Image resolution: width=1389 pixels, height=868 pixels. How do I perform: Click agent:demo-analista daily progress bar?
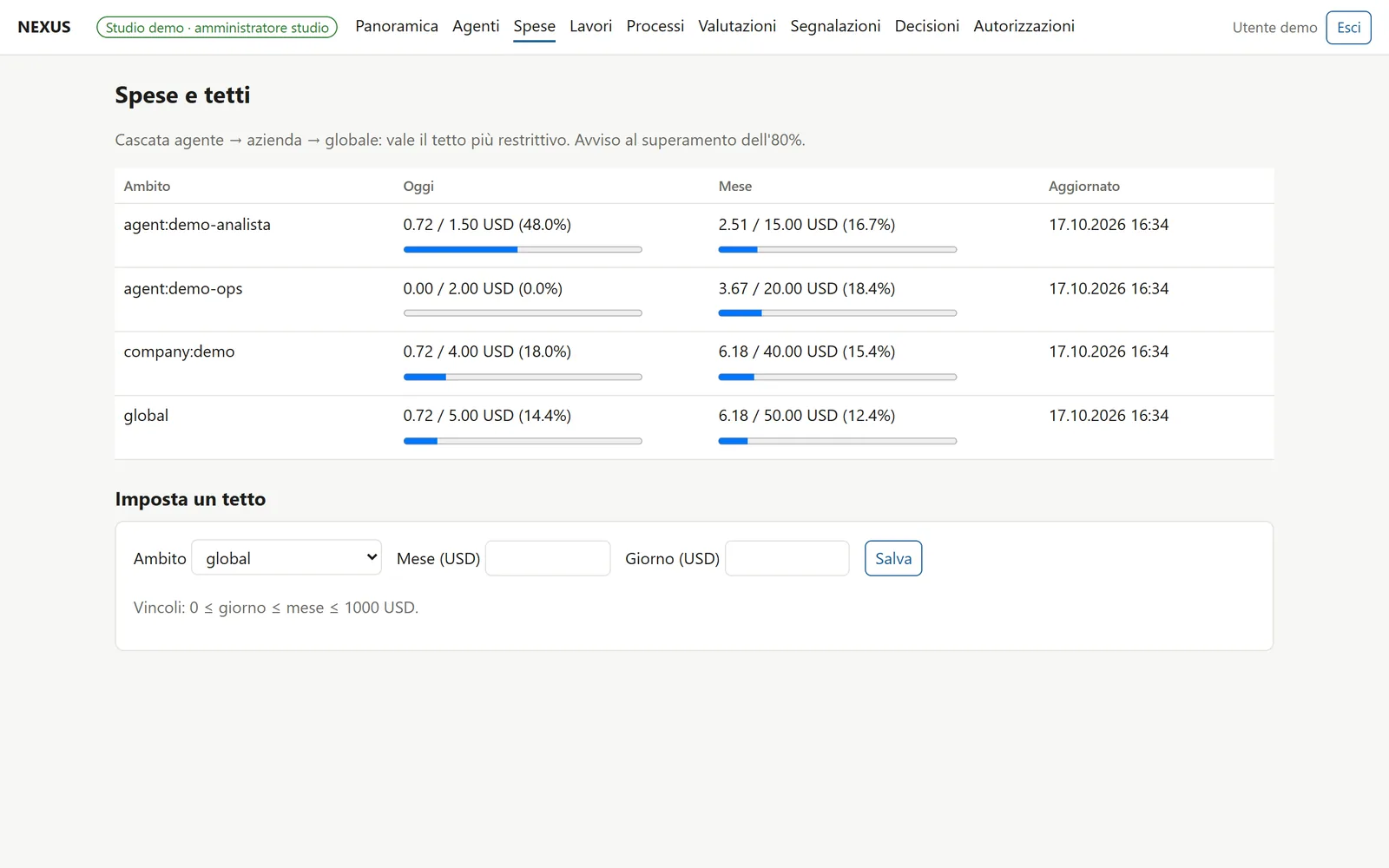pos(523,249)
